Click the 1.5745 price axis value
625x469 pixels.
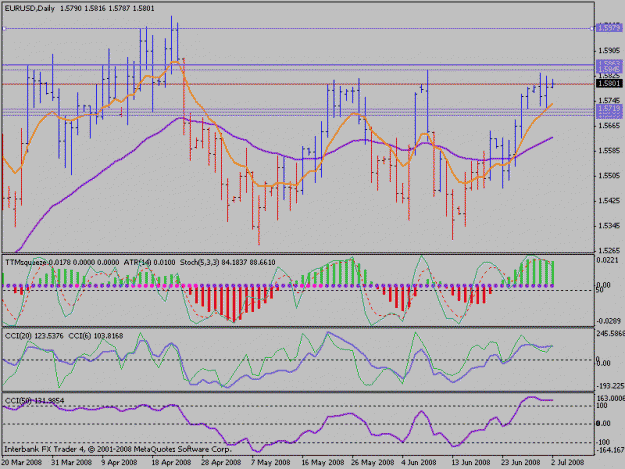click(609, 100)
